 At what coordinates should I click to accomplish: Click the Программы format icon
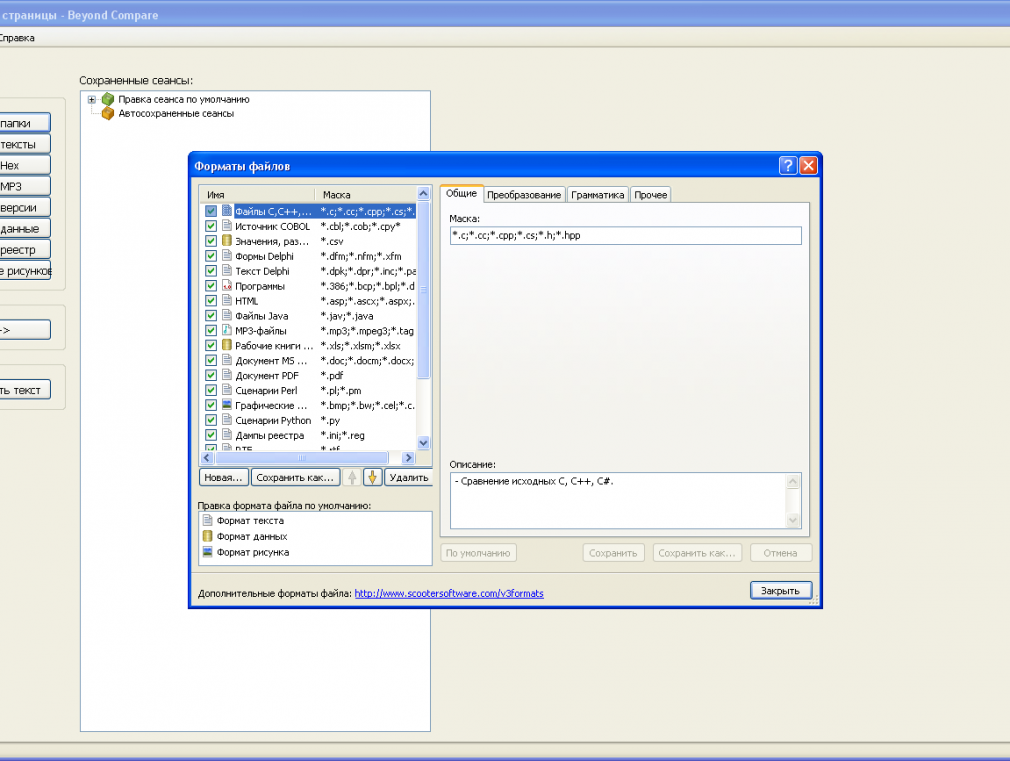coord(227,285)
